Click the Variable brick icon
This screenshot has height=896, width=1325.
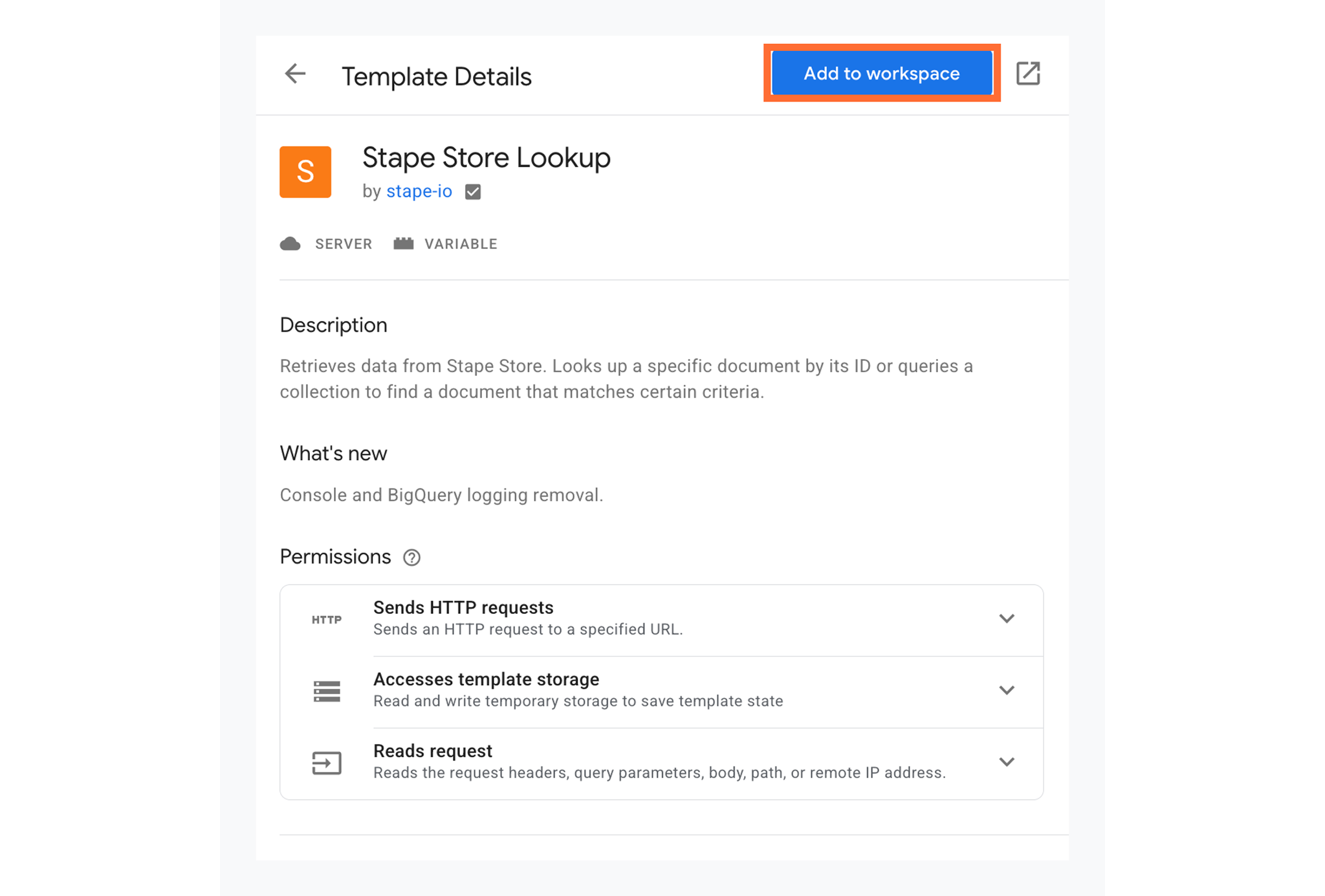point(404,243)
